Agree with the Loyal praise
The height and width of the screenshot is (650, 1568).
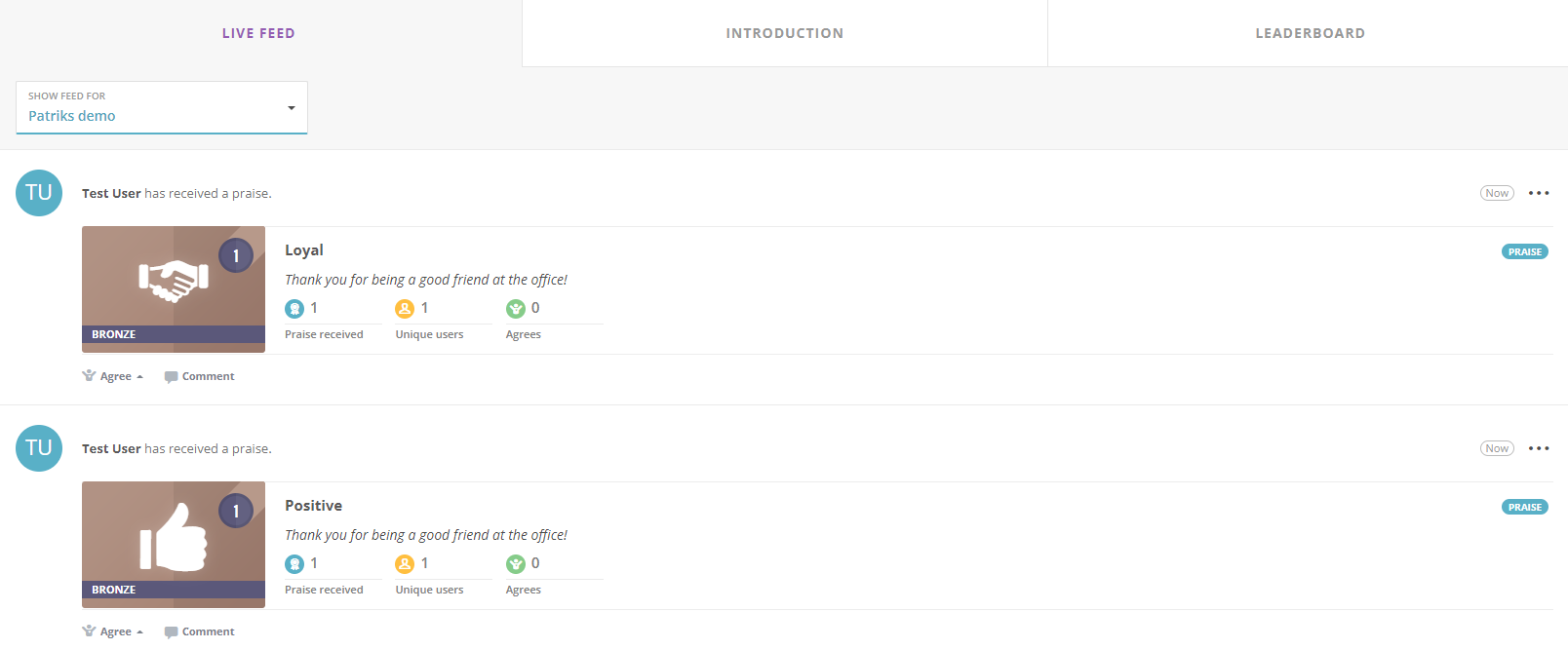click(113, 376)
